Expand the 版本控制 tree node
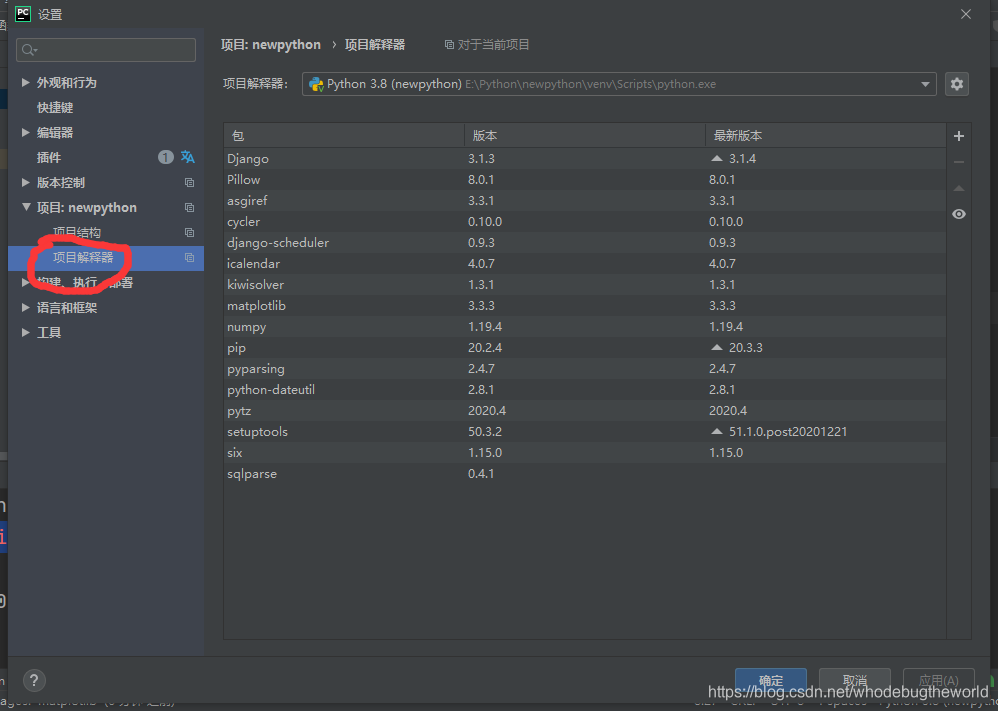The image size is (998, 711). pyautogui.click(x=25, y=183)
